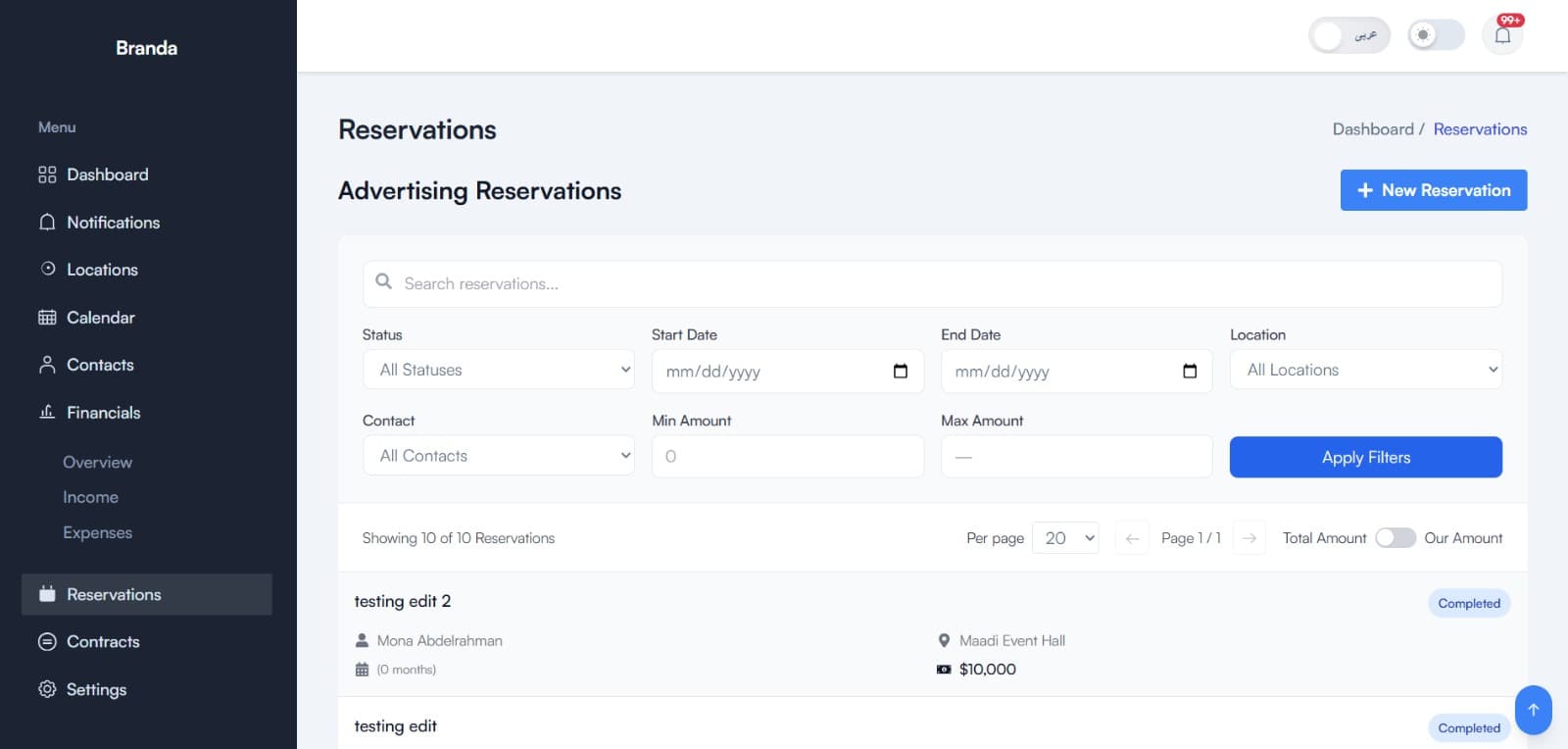Click the 'Page 1 / 1' indicator
The height and width of the screenshot is (749, 1568).
pos(1191,538)
